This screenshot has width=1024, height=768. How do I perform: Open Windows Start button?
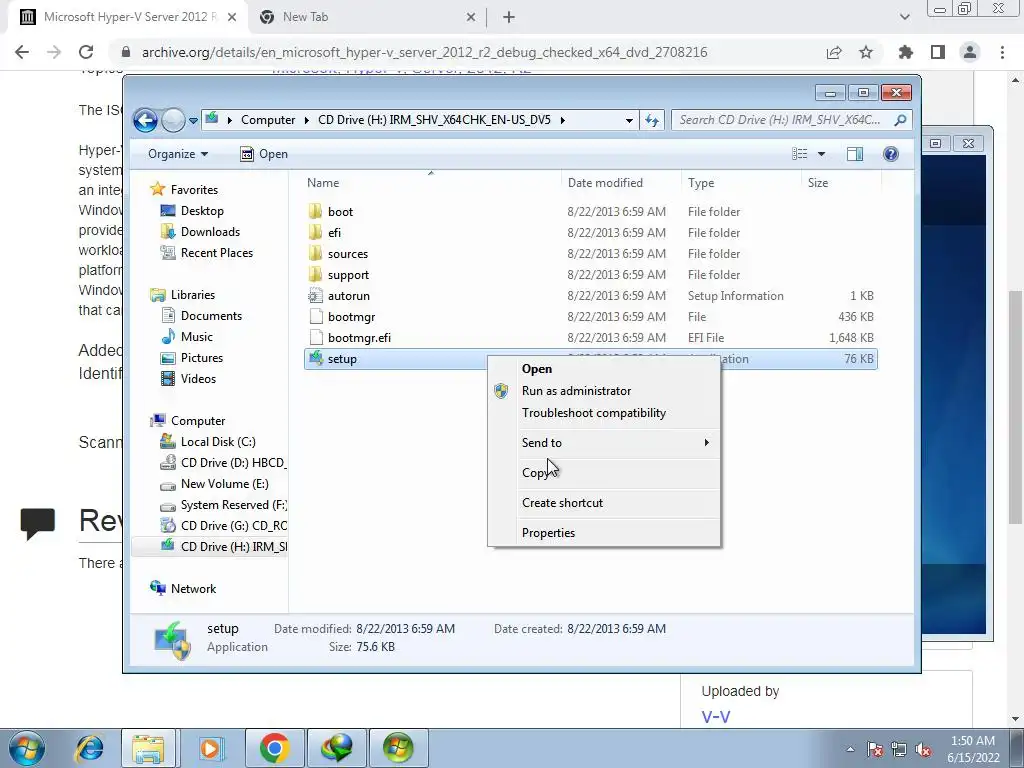27,748
